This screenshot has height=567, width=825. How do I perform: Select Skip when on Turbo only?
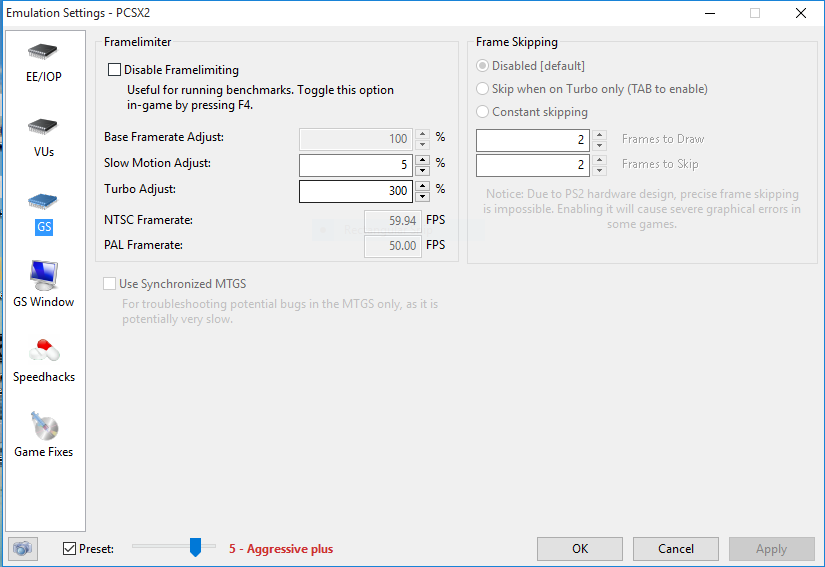[x=482, y=89]
